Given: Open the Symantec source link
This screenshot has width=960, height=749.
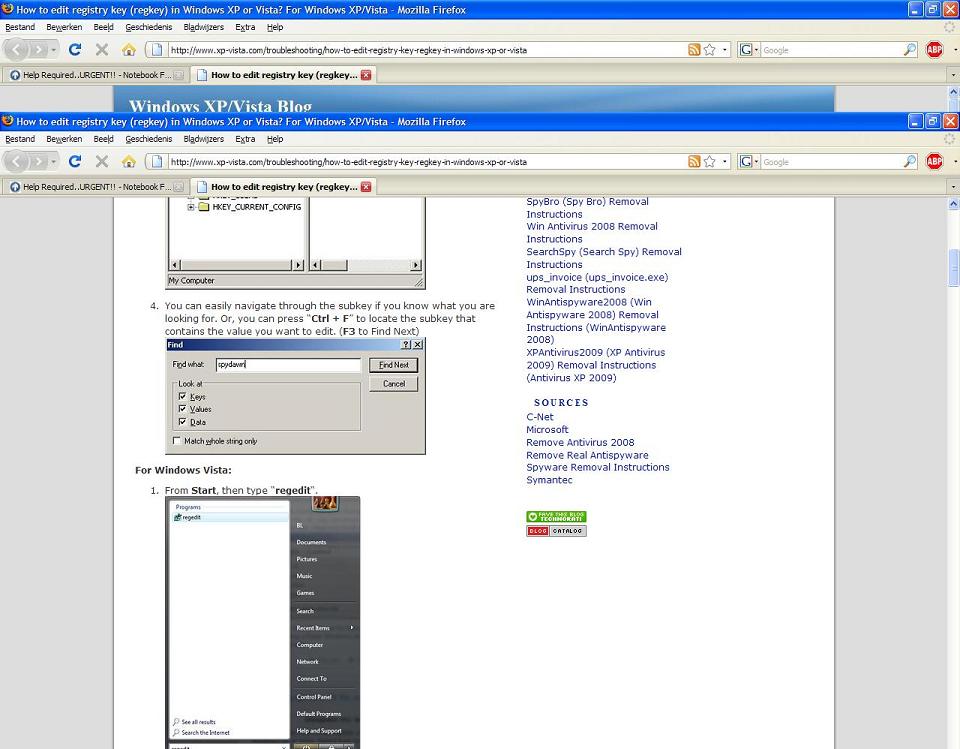Looking at the screenshot, I should coord(549,480).
